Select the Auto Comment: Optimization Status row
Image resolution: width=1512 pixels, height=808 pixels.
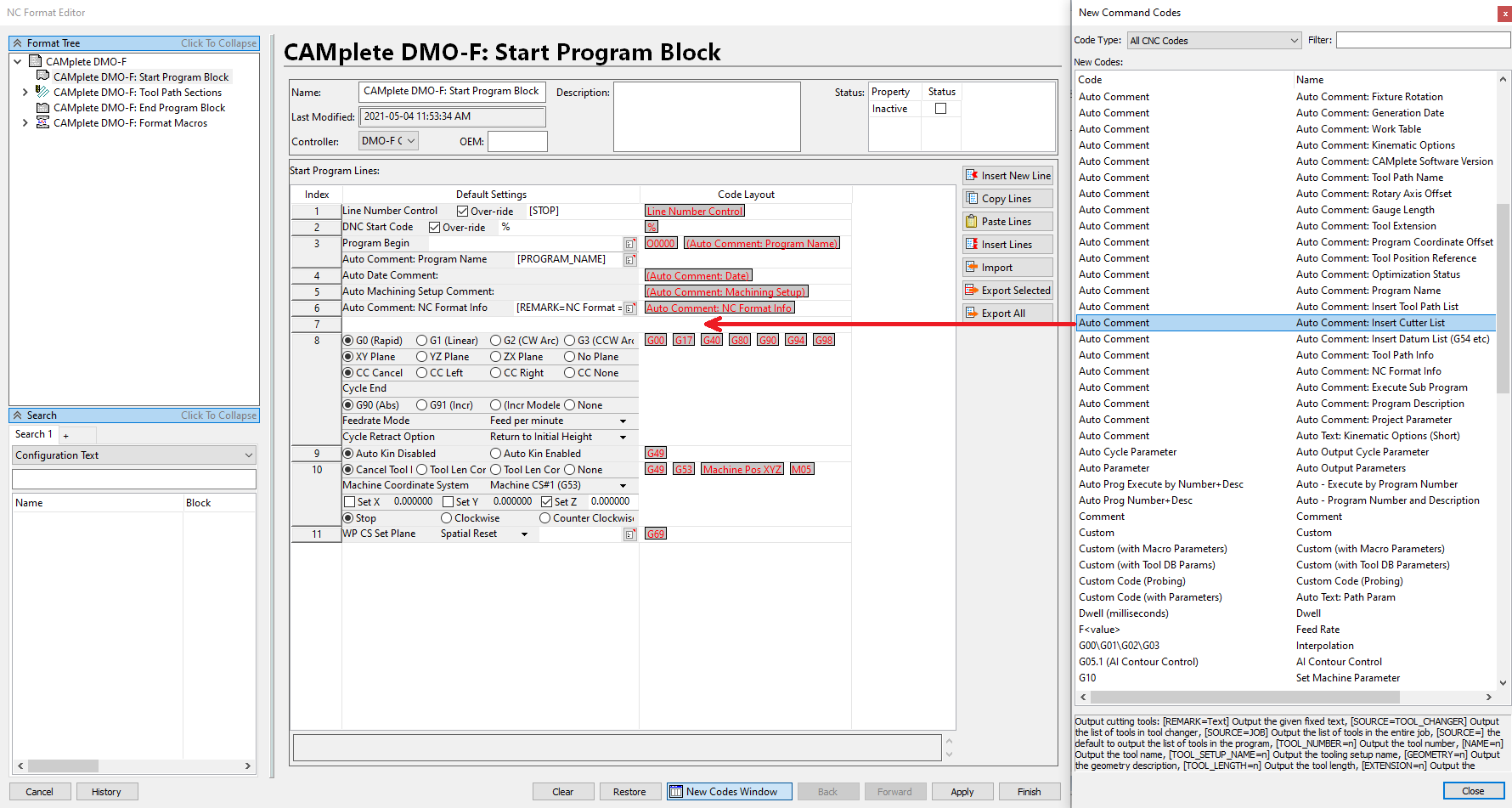coord(1286,274)
